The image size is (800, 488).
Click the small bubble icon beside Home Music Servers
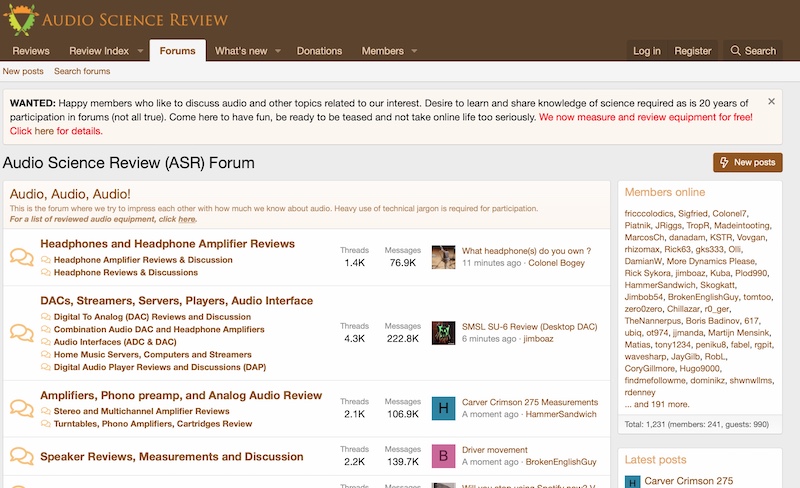point(45,355)
